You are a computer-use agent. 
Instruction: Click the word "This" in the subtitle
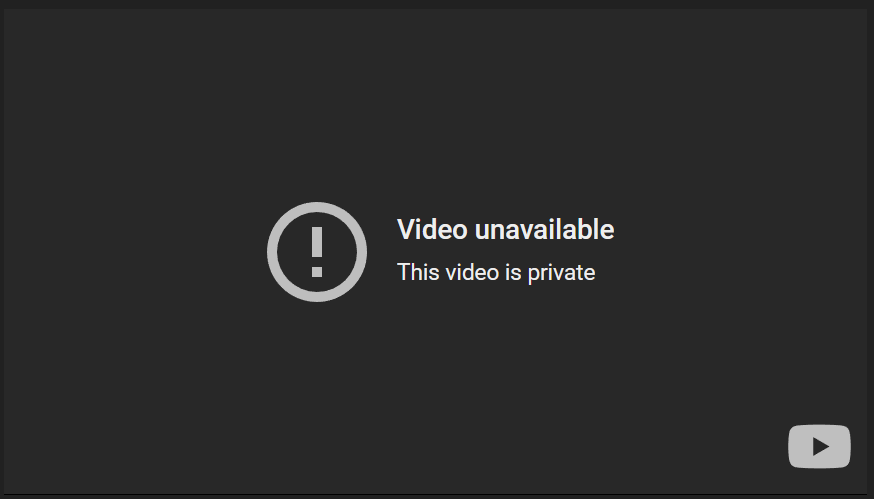pyautogui.click(x=417, y=273)
